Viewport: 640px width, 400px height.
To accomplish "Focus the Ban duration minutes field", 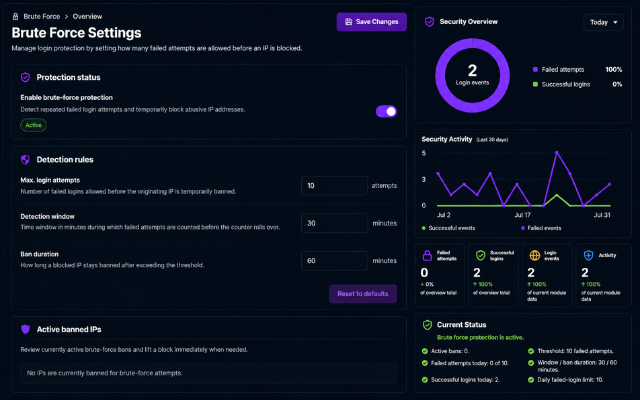I will tap(334, 261).
